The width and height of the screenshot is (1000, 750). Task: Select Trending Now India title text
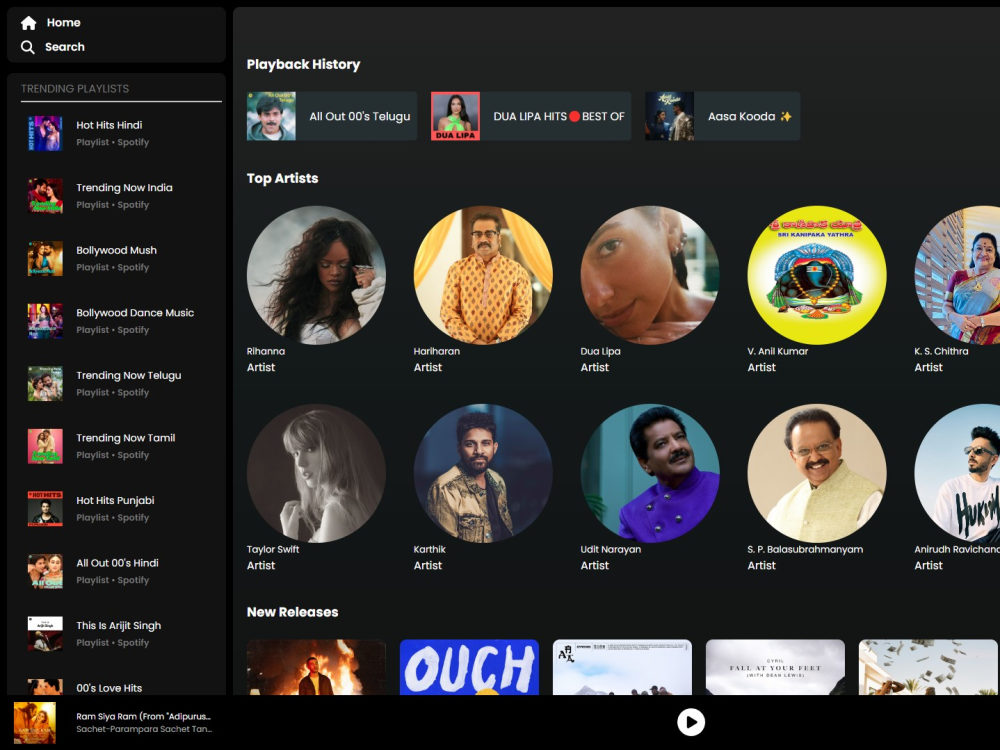124,188
